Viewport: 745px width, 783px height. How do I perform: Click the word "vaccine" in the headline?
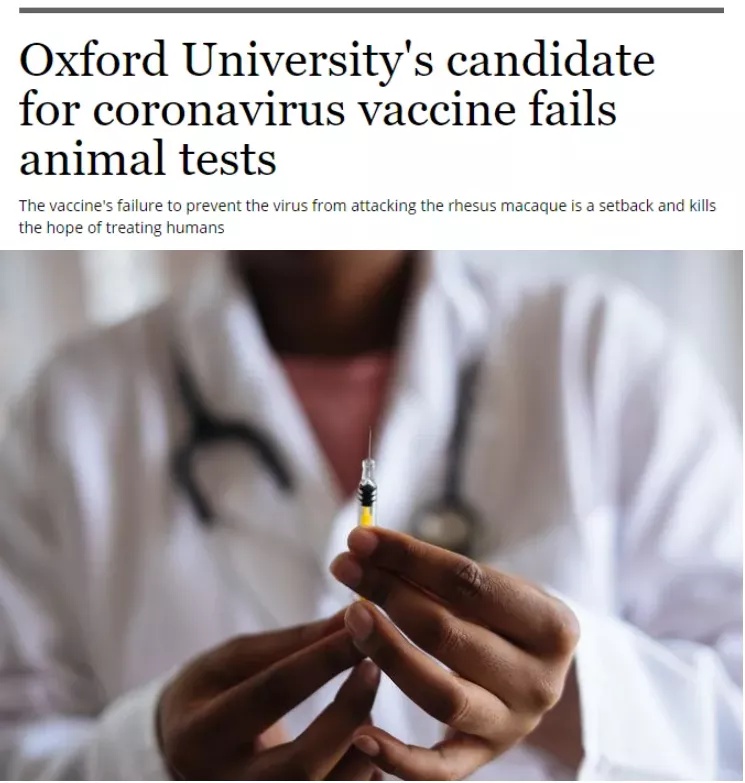pos(437,110)
